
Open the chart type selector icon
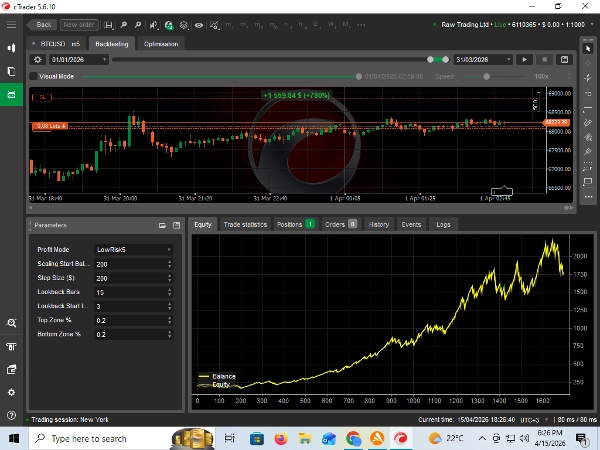click(x=154, y=25)
